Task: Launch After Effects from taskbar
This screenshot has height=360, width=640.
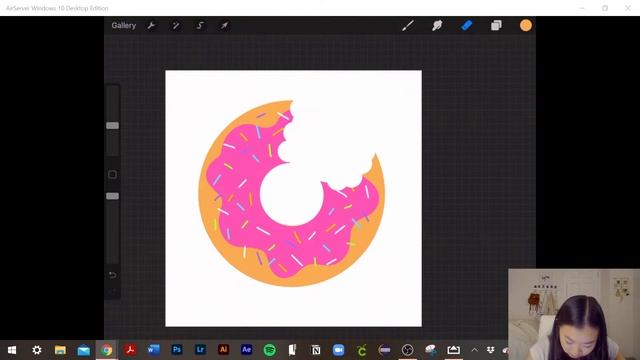Action: [247, 350]
